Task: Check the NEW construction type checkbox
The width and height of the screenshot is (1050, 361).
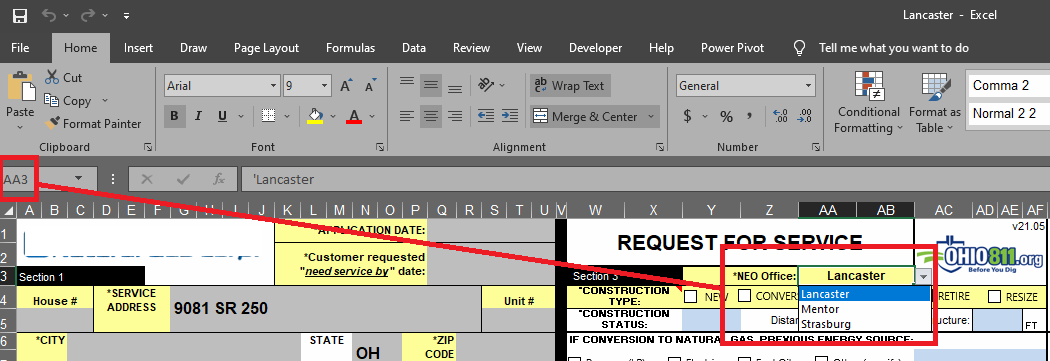Action: point(690,296)
